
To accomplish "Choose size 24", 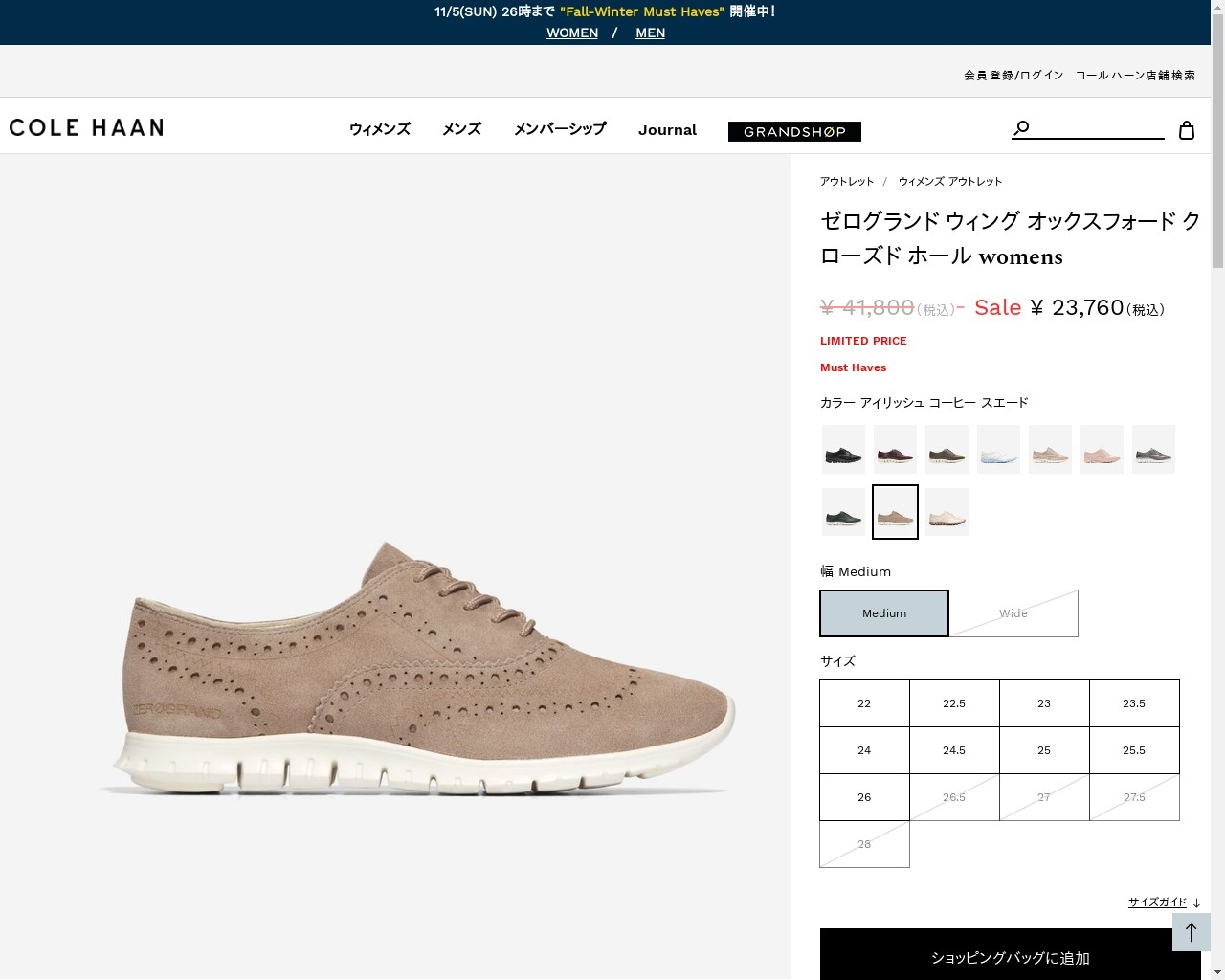I will click(864, 750).
